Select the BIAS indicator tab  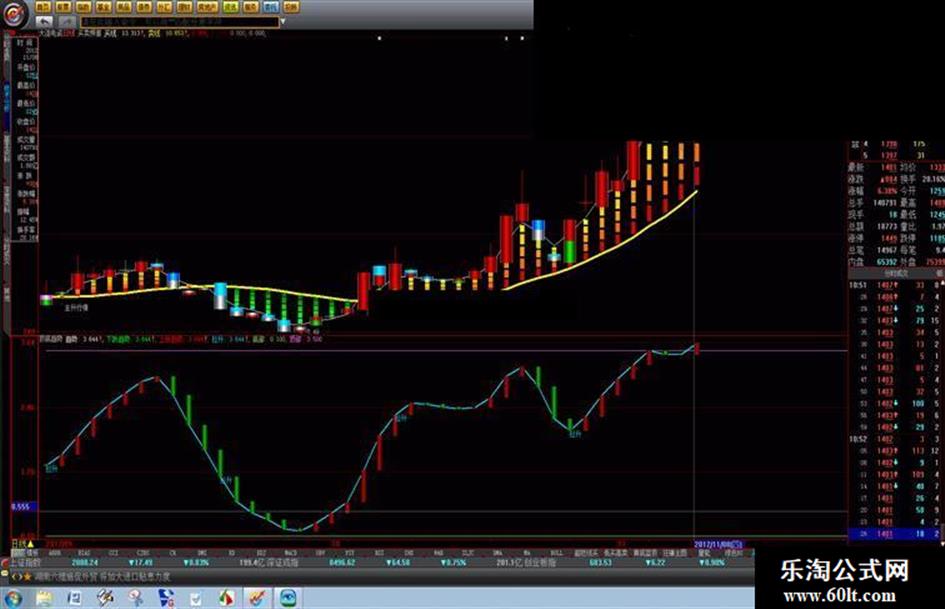click(84, 552)
